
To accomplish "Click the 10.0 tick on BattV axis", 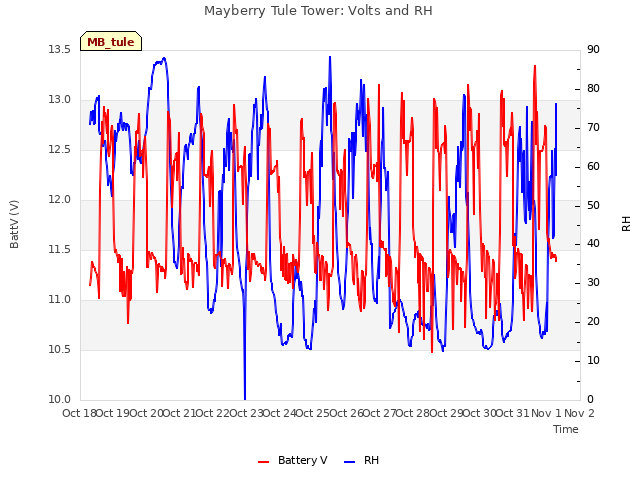I will (x=60, y=400).
